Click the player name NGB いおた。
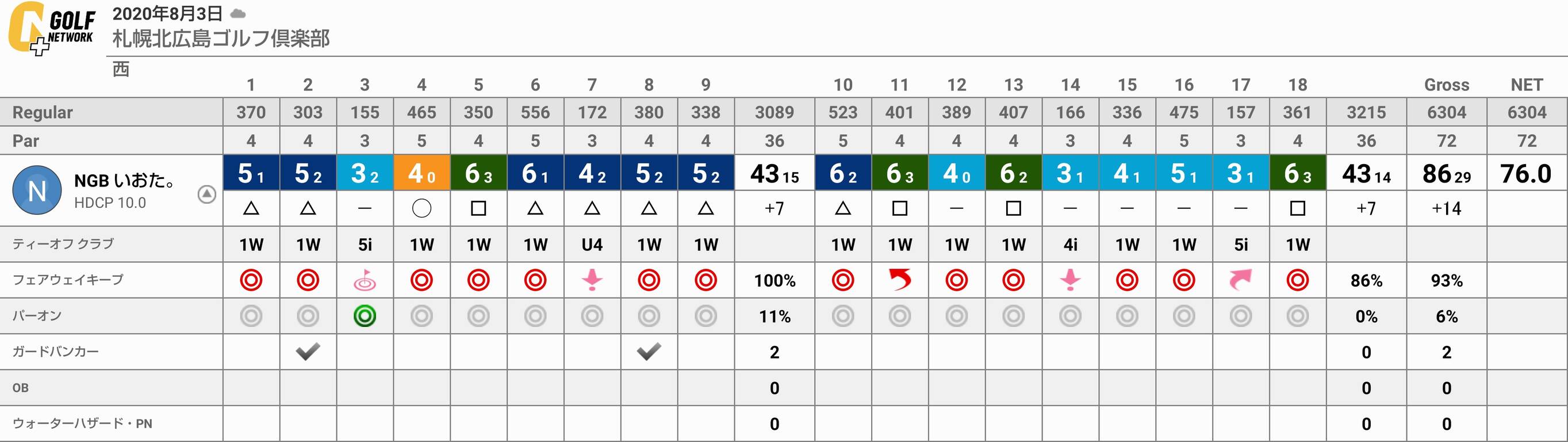Viewport: 1568px width, 442px height. coord(125,181)
